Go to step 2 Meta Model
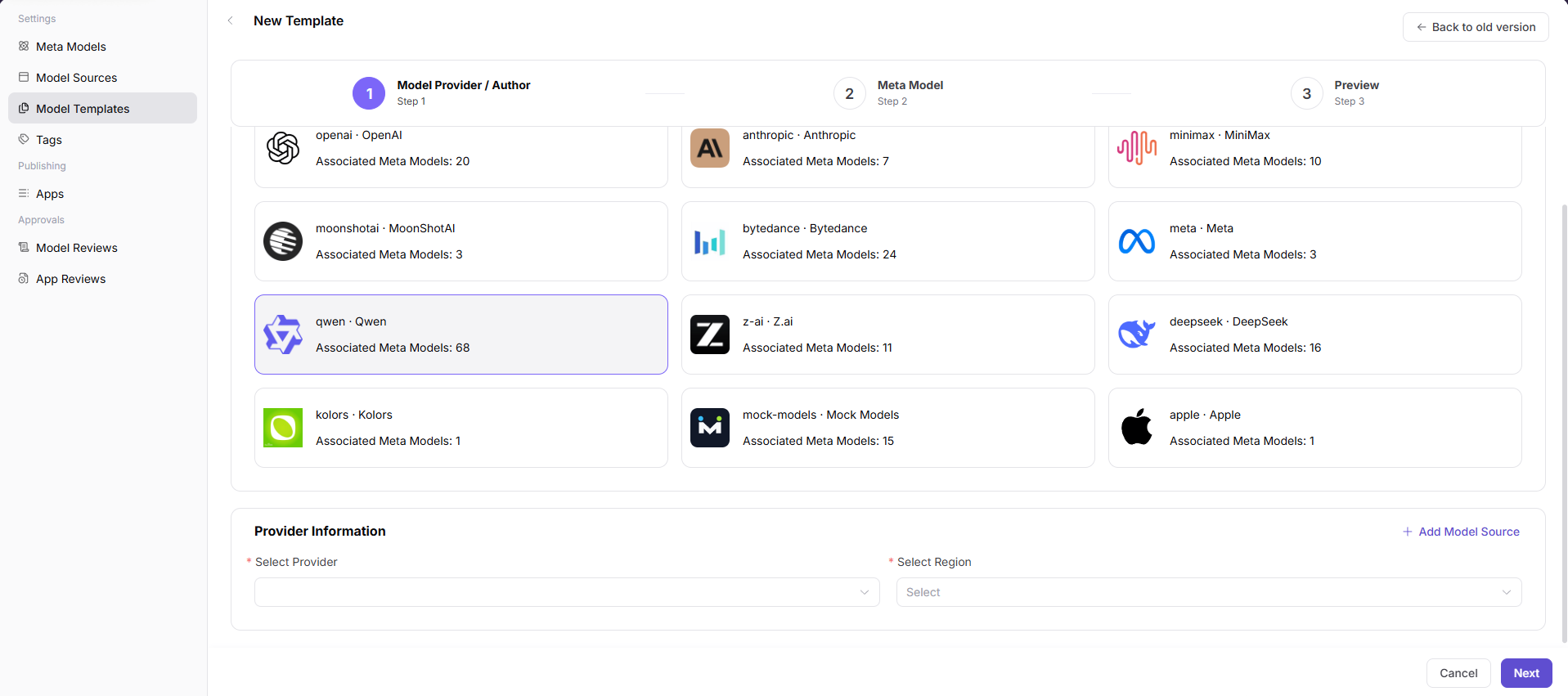The height and width of the screenshot is (696, 1568). [888, 93]
